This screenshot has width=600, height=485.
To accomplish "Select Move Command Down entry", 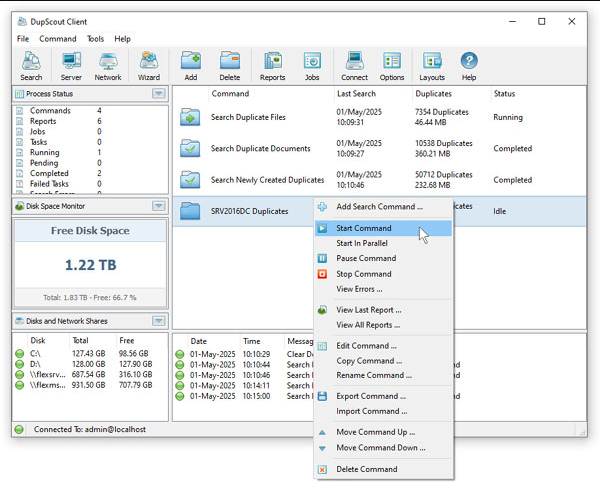I will (383, 447).
